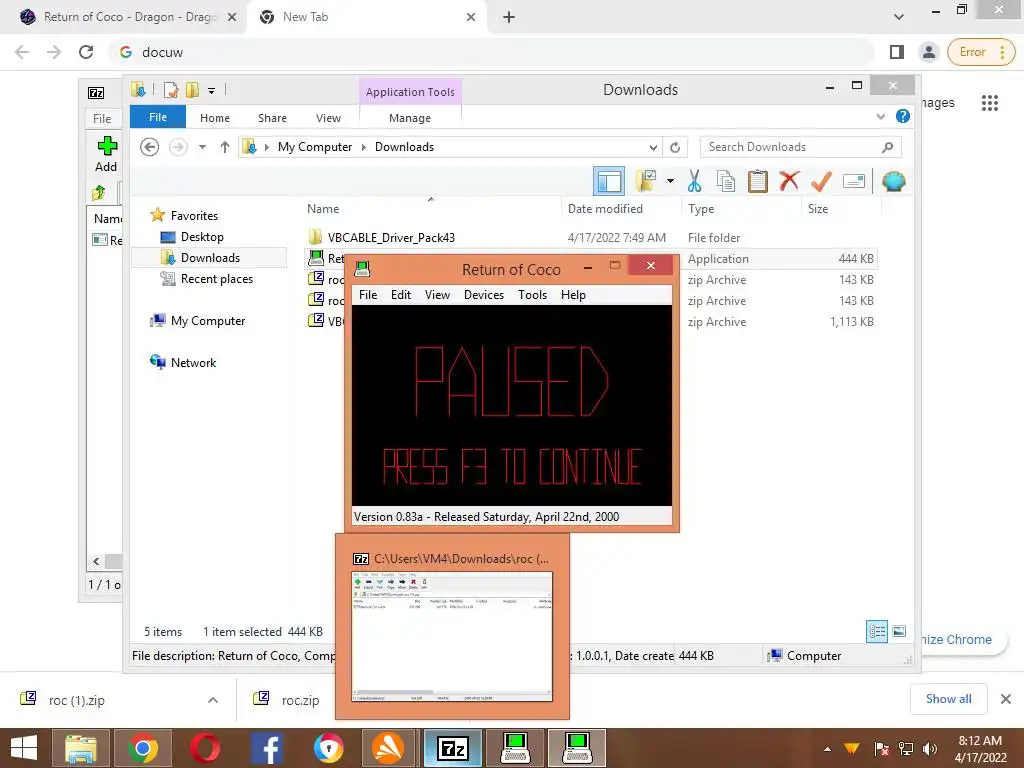Sort by the Size column header
This screenshot has height=768, width=1024.
tap(818, 208)
